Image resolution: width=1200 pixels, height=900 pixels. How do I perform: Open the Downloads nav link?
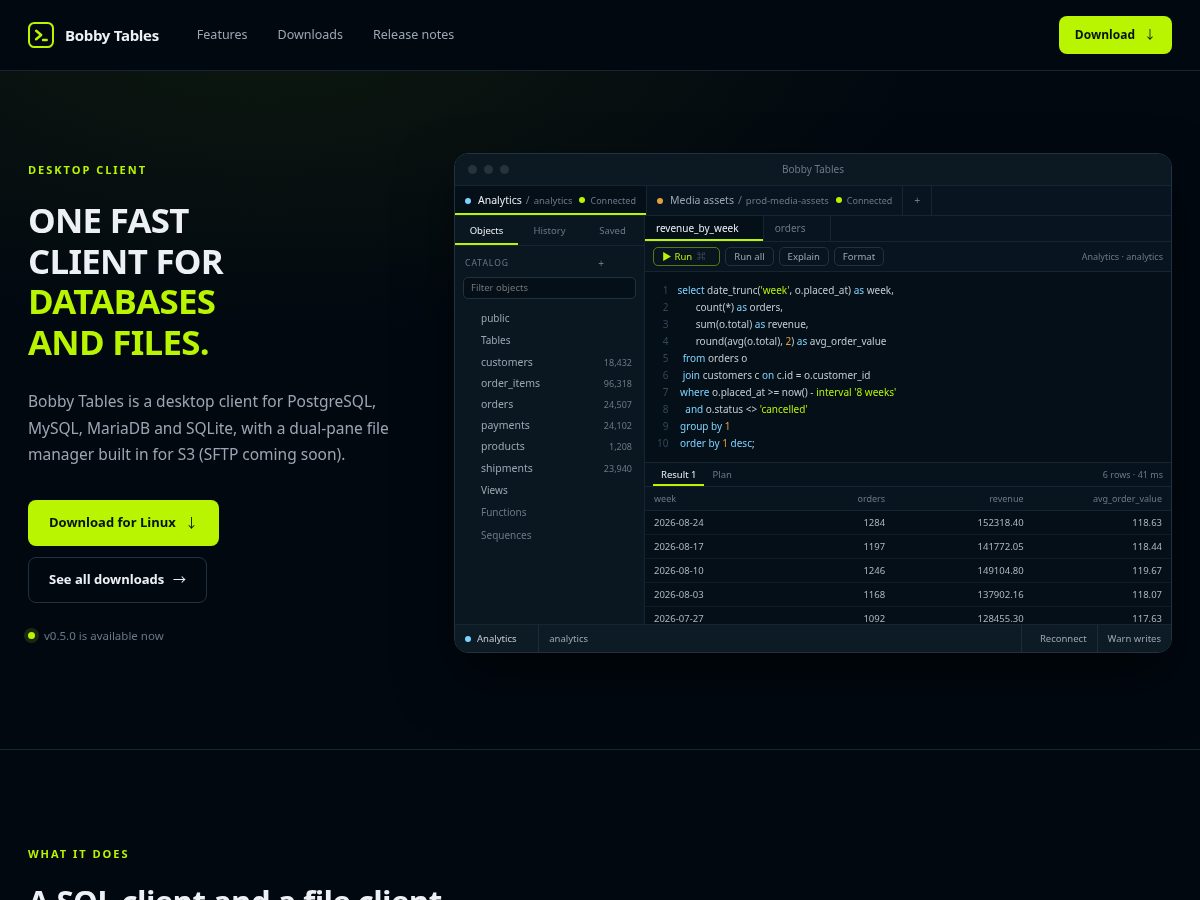click(310, 34)
